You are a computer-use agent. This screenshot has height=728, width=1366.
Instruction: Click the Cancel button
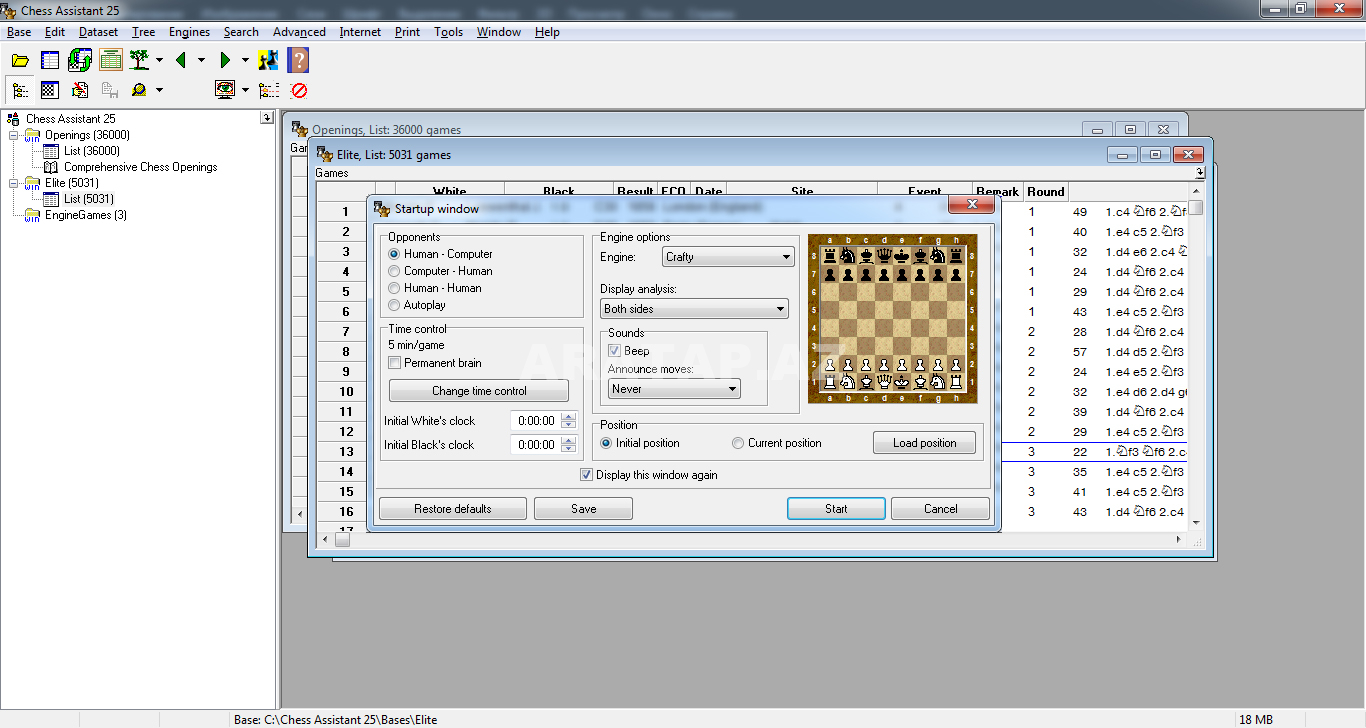pyautogui.click(x=940, y=509)
